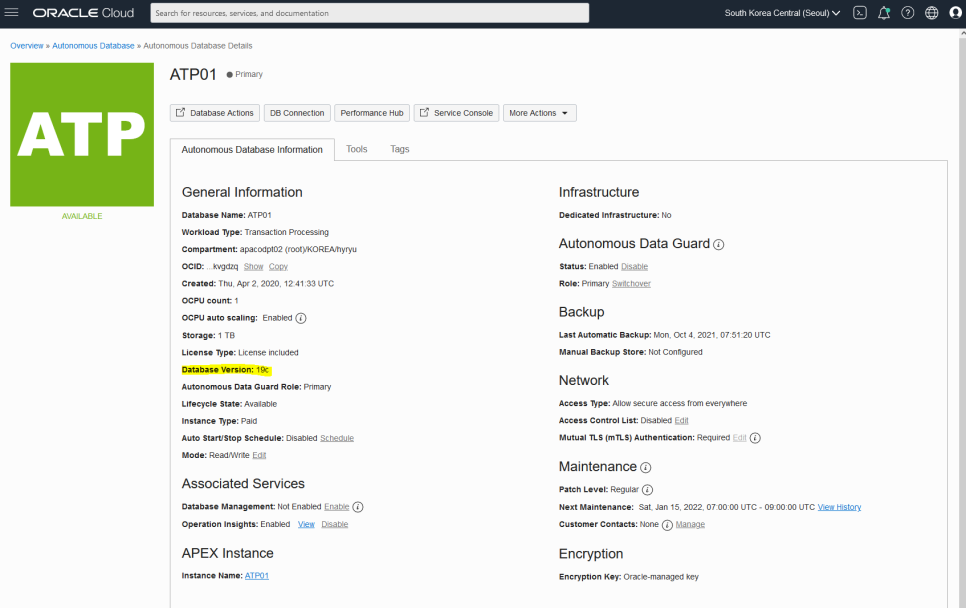Click the ATP01 database title

pyautogui.click(x=193, y=75)
